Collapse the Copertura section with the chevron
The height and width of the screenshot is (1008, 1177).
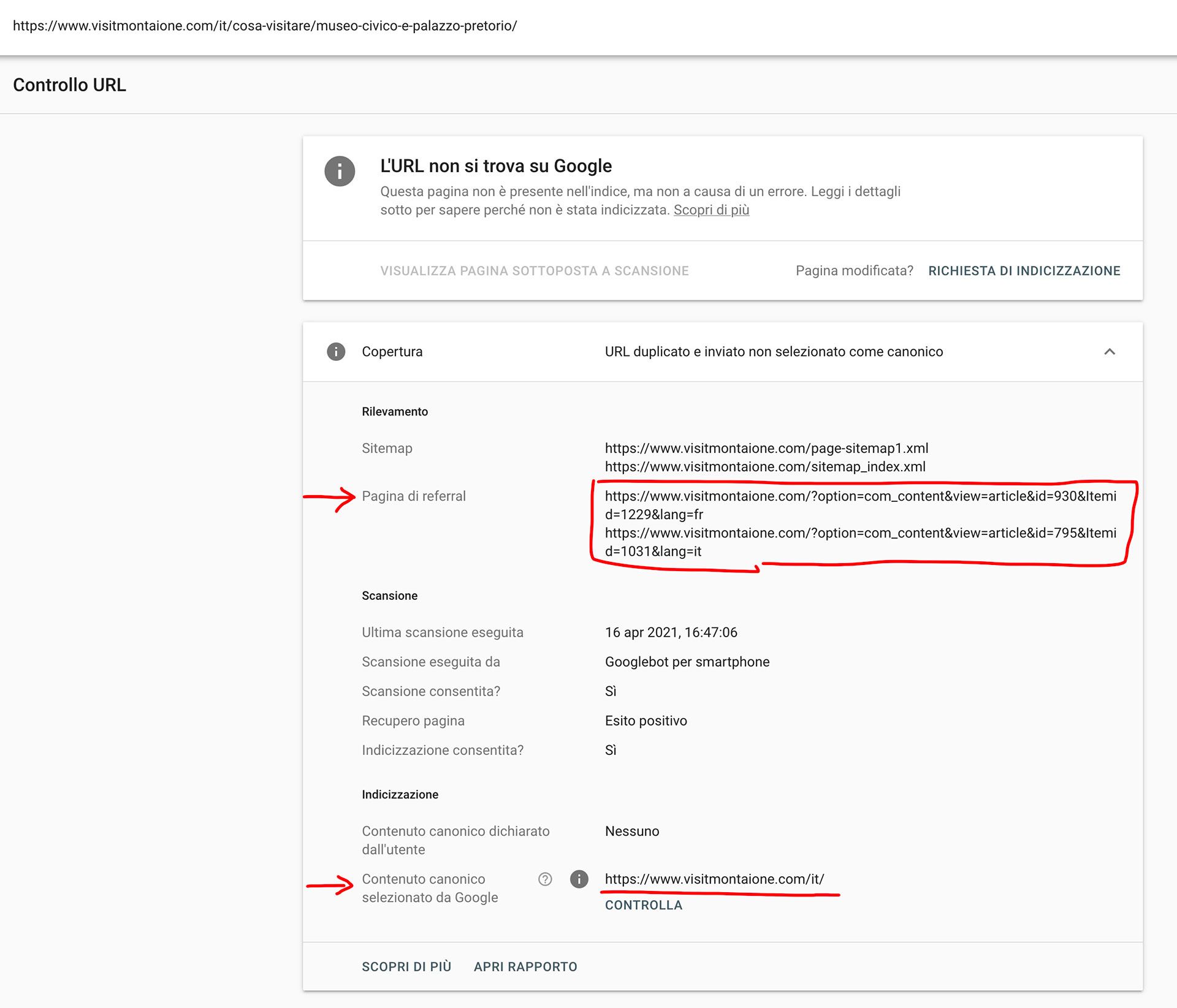pos(1110,352)
